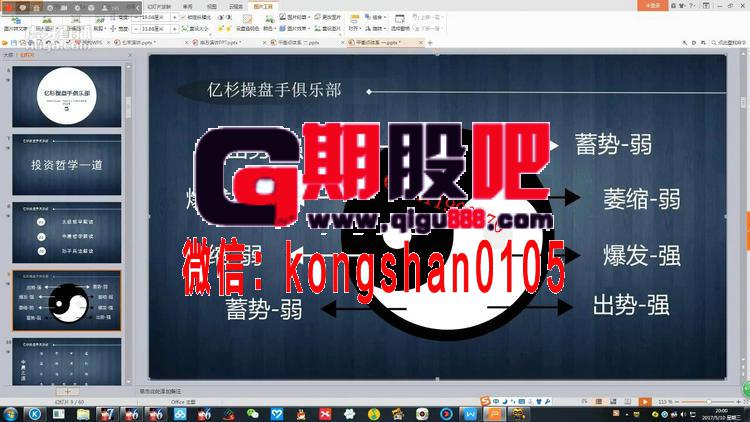Close the slide thumbnail side panel

click(130, 55)
